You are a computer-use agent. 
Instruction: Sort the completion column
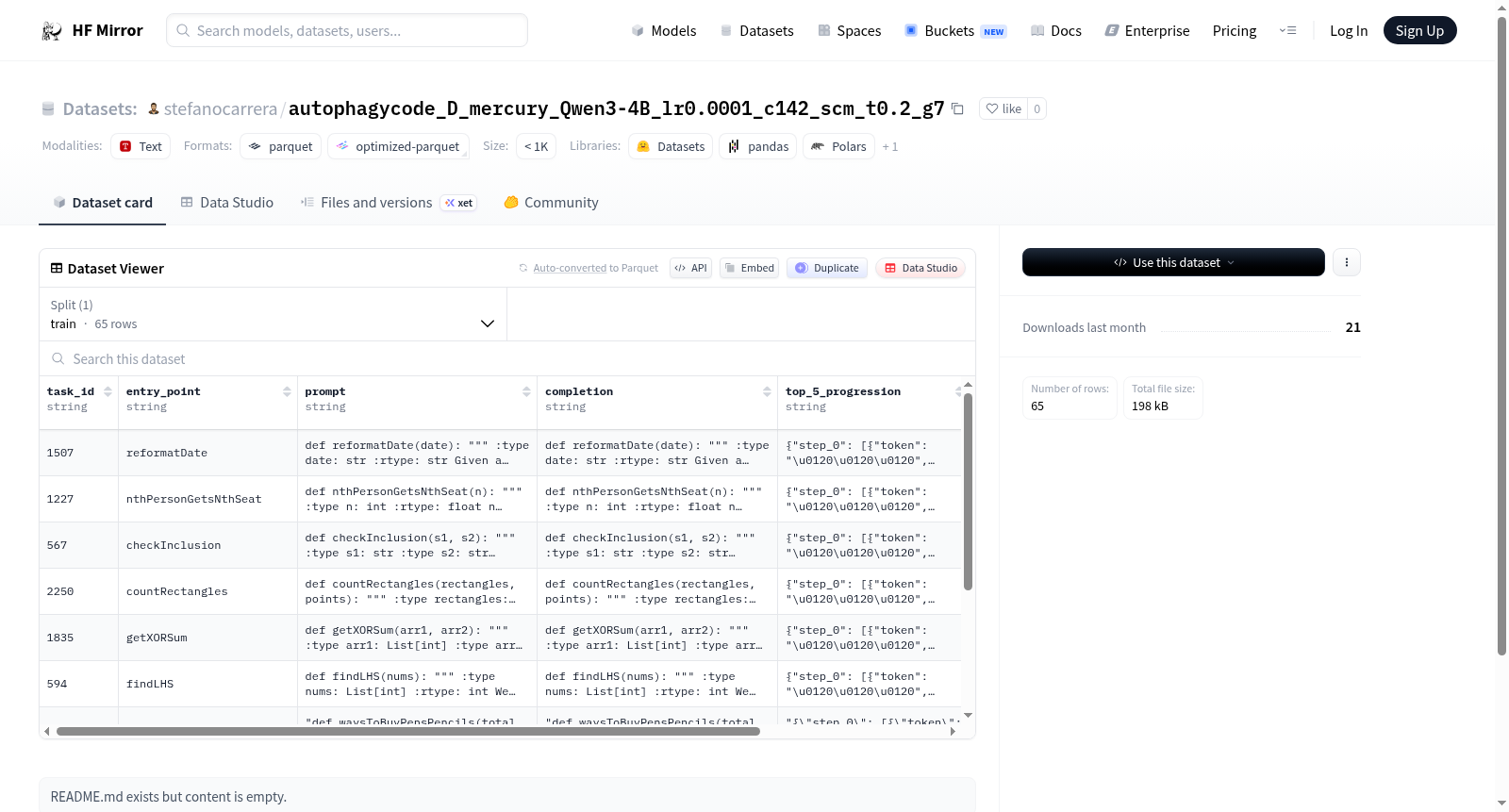[767, 391]
